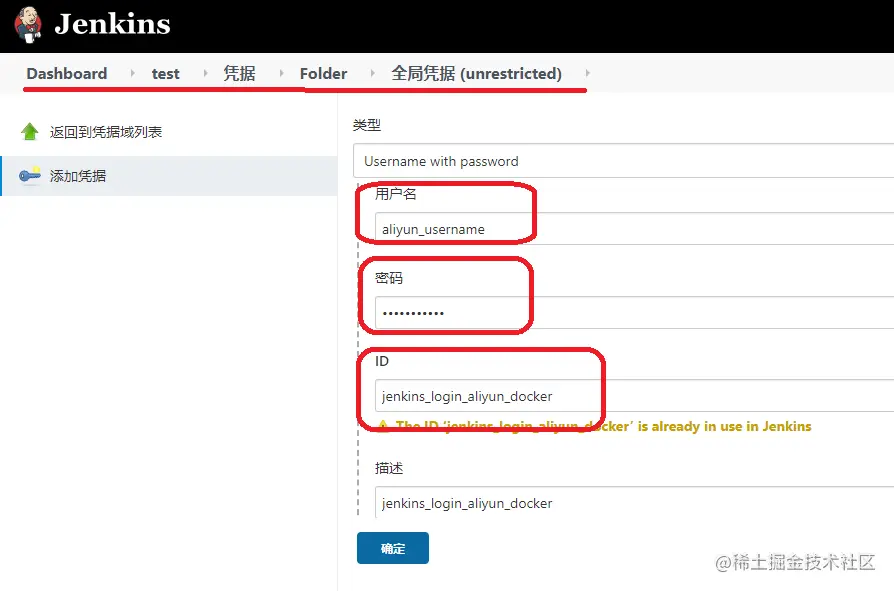Open the 类型 dropdown showing Username with password
Viewport: 894px width, 591px height.
coord(623,161)
